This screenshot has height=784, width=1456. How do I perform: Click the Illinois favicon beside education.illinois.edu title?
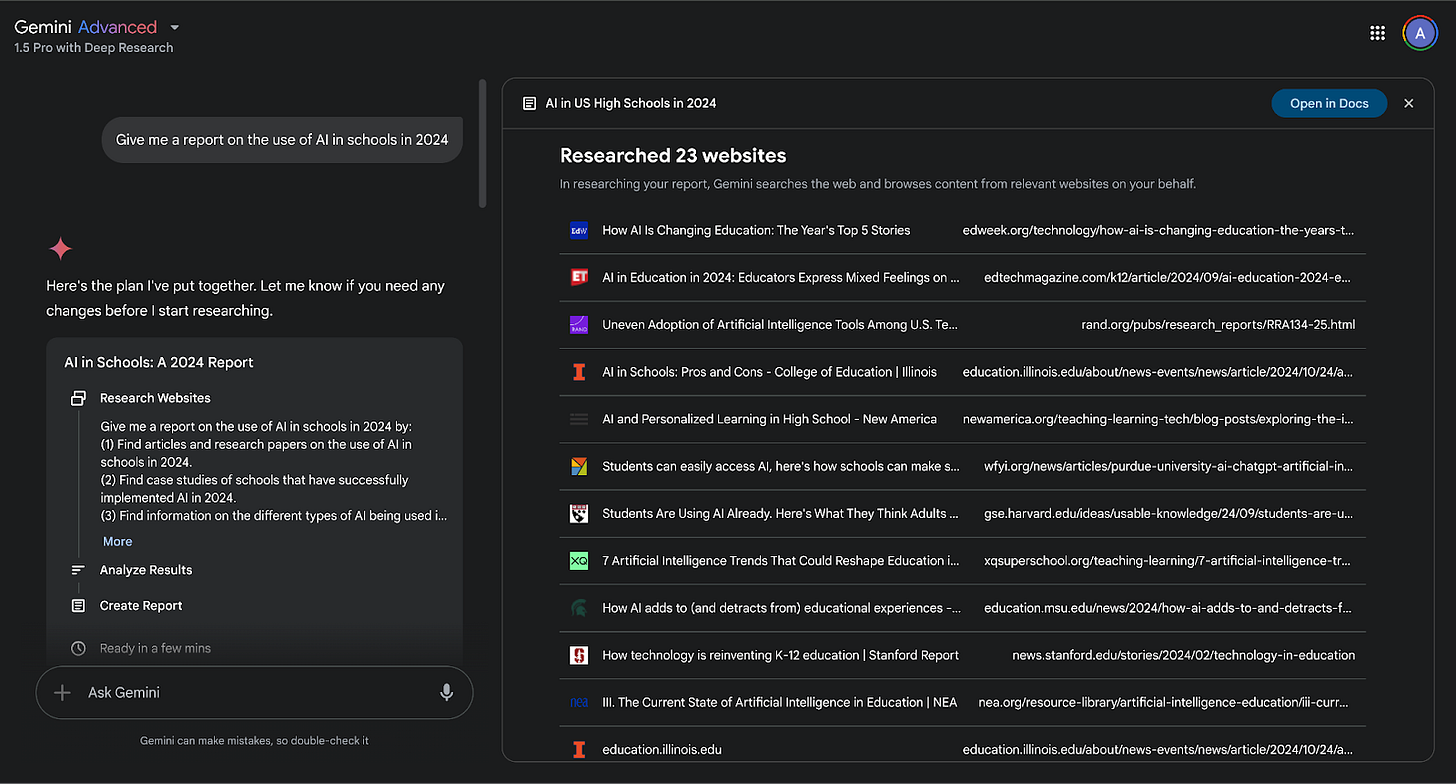click(x=578, y=749)
